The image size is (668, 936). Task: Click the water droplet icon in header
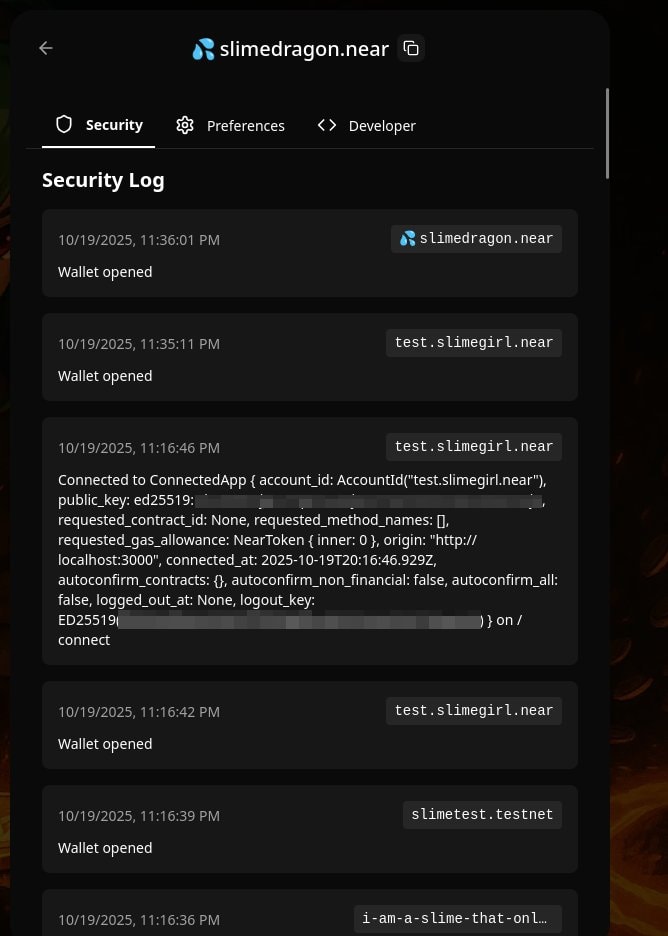pyautogui.click(x=203, y=49)
